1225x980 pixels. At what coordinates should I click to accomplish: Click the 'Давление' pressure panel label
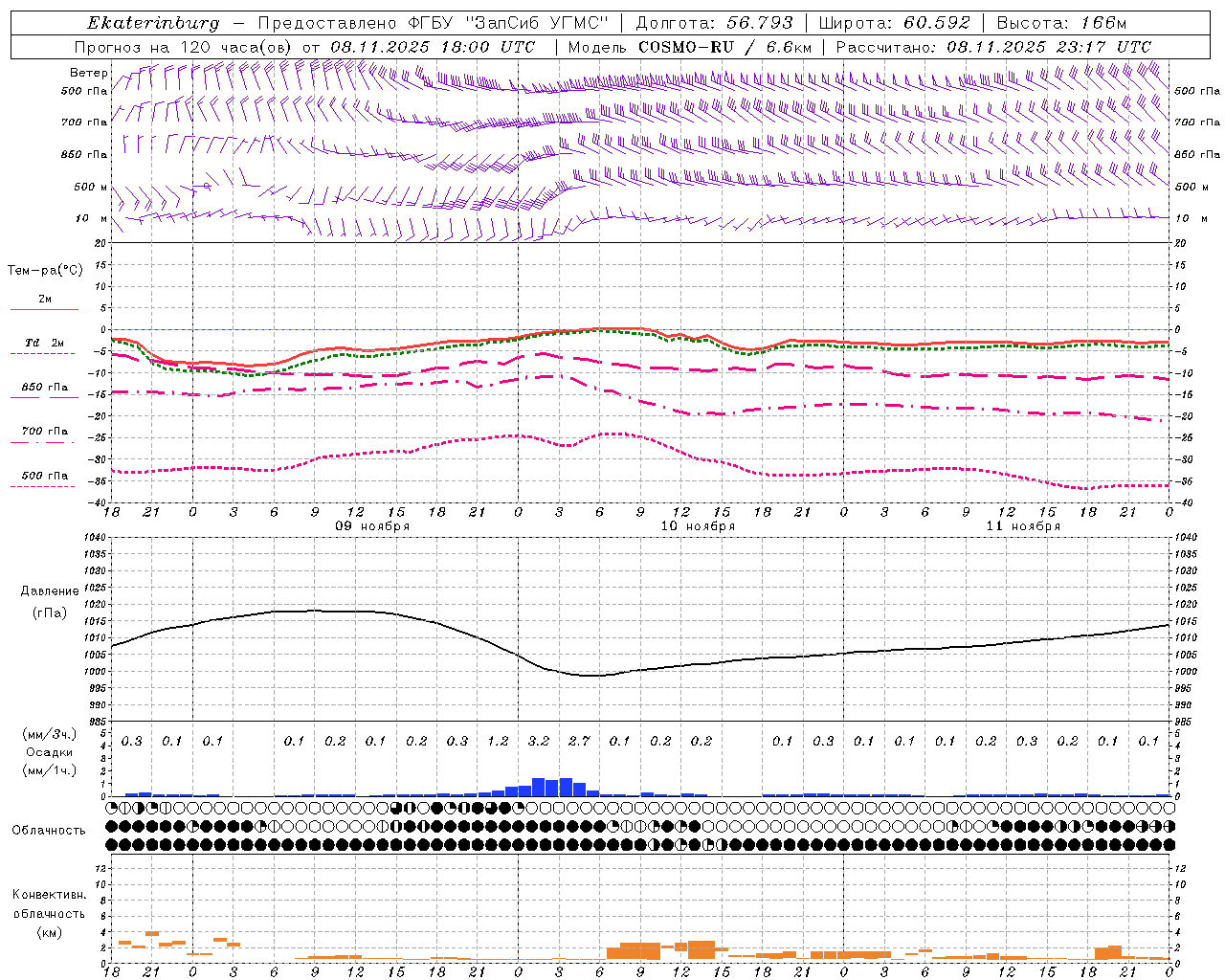point(50,591)
